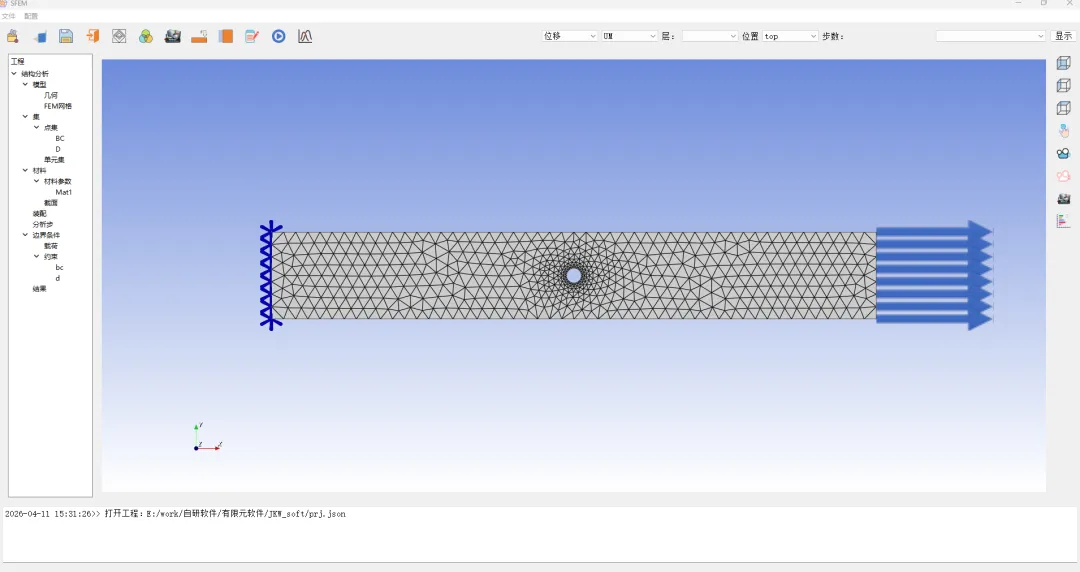Select 单元集 in the project tree
1080x572 pixels.
pos(54,159)
